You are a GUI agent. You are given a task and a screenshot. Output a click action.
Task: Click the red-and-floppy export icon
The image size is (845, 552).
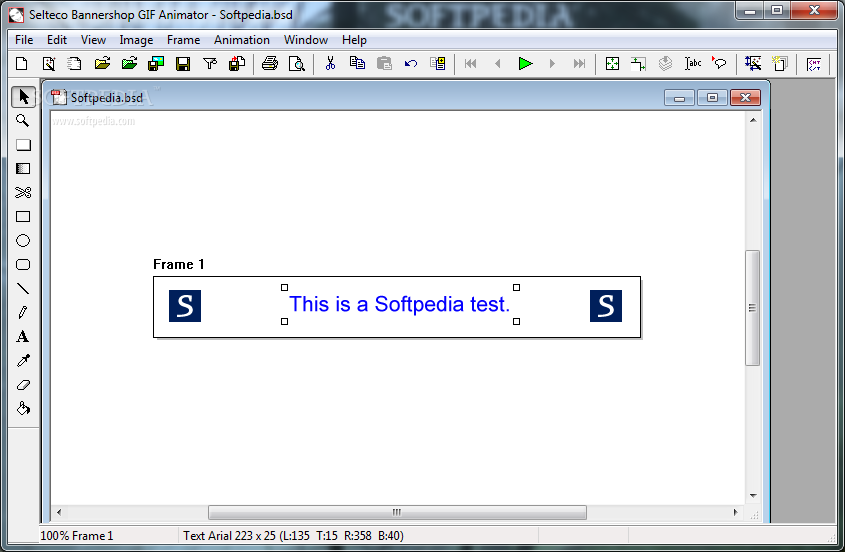(237, 64)
